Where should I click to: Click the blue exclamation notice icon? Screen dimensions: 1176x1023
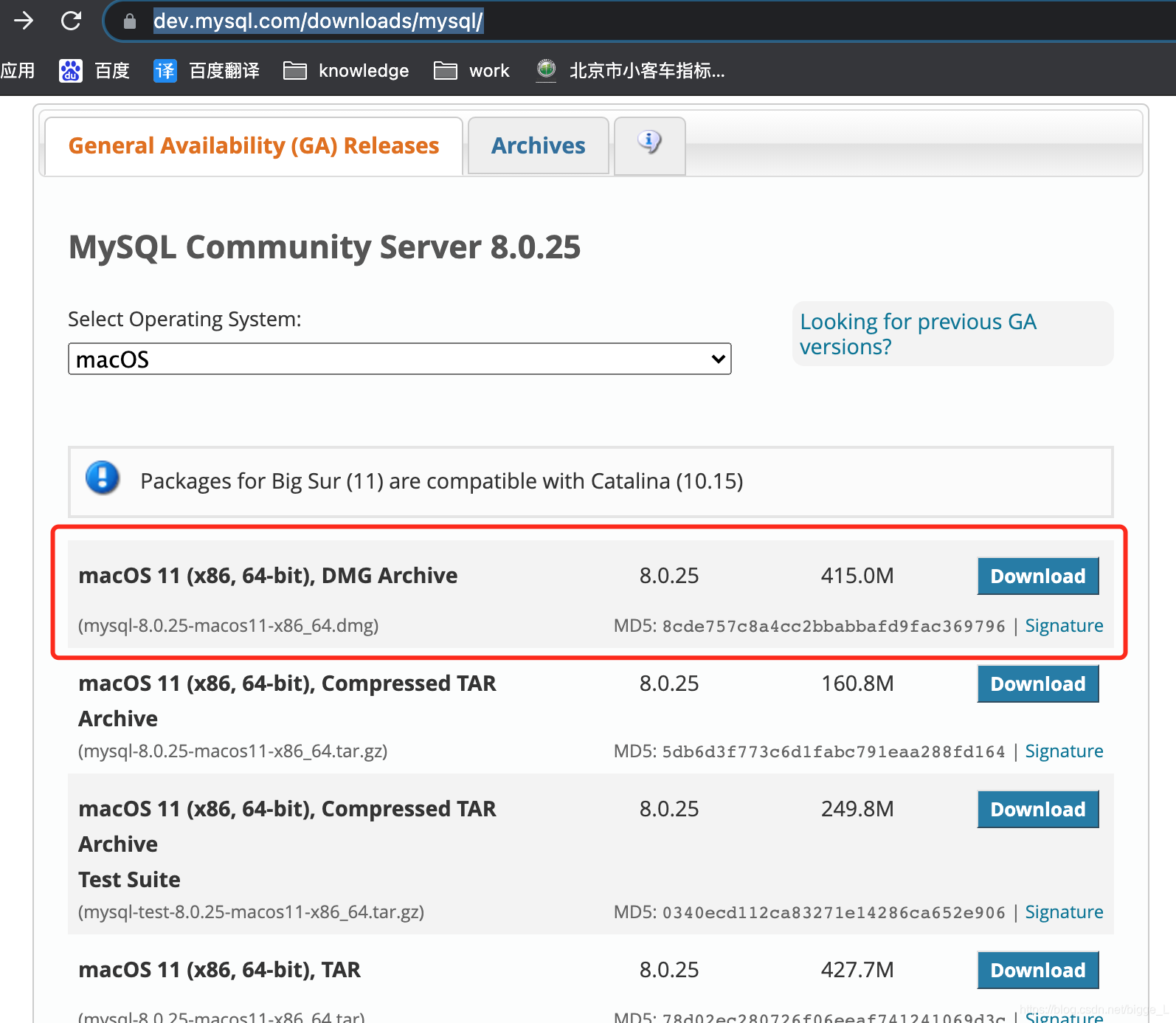click(x=103, y=478)
